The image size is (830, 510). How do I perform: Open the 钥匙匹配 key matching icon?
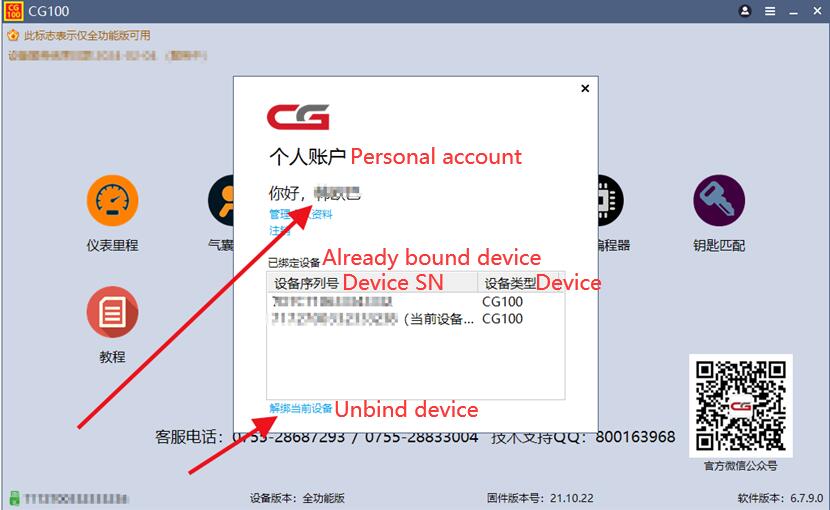719,201
